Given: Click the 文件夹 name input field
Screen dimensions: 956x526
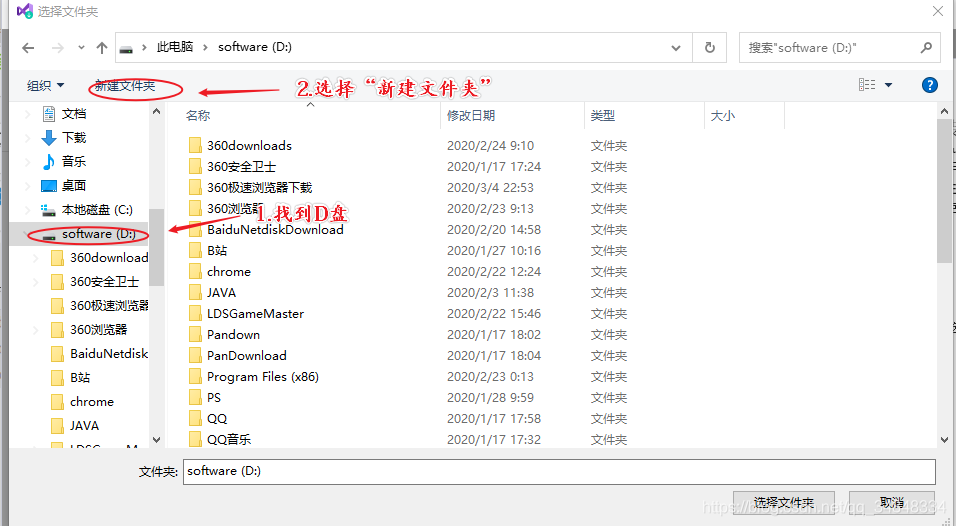Looking at the screenshot, I should [x=559, y=471].
